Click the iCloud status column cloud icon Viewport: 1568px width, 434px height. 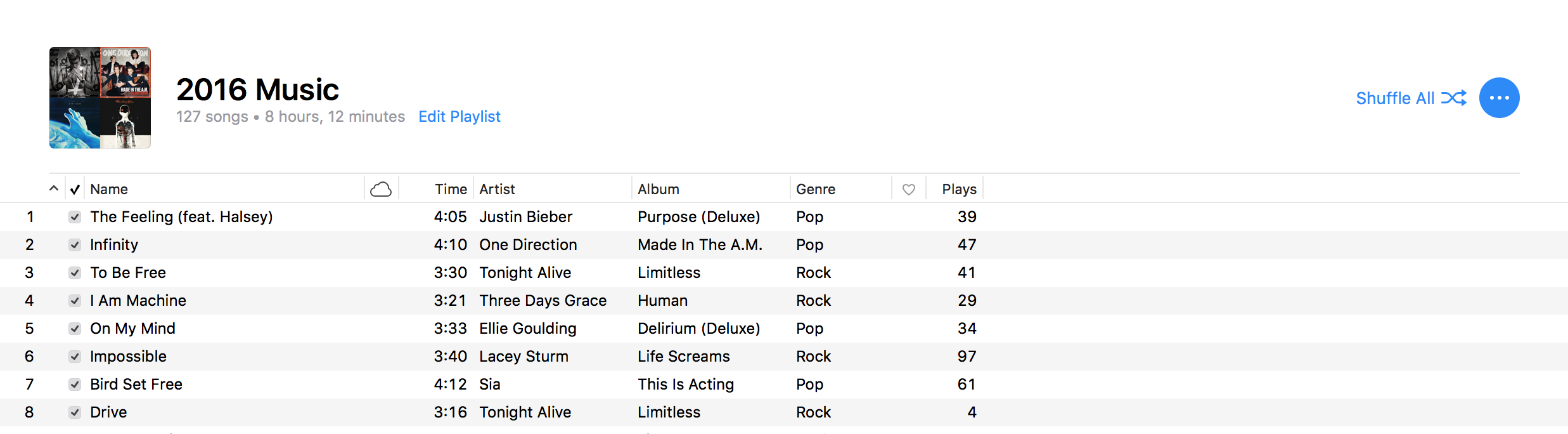coord(381,189)
